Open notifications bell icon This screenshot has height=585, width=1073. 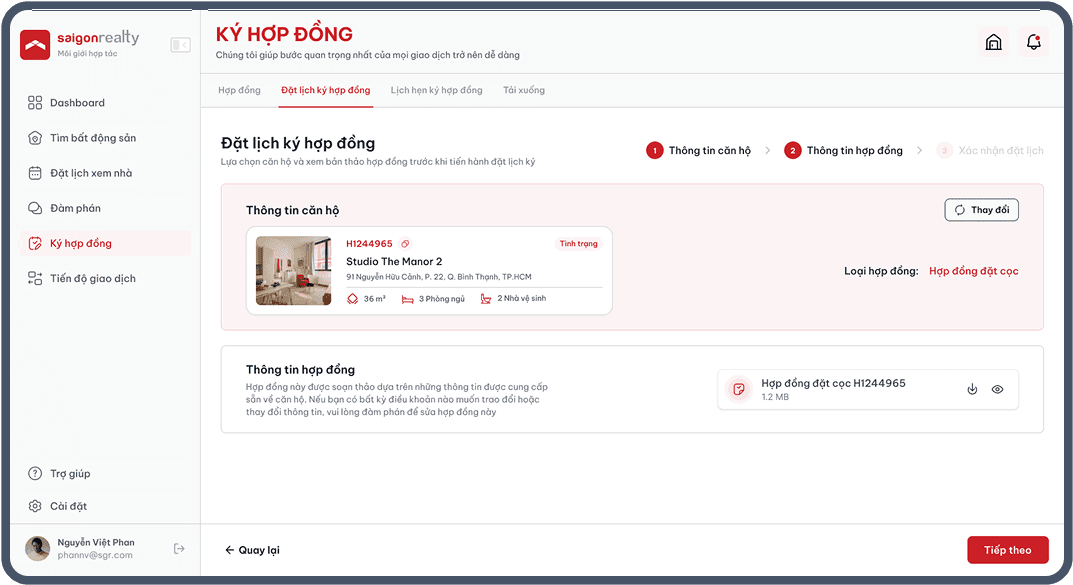1034,43
